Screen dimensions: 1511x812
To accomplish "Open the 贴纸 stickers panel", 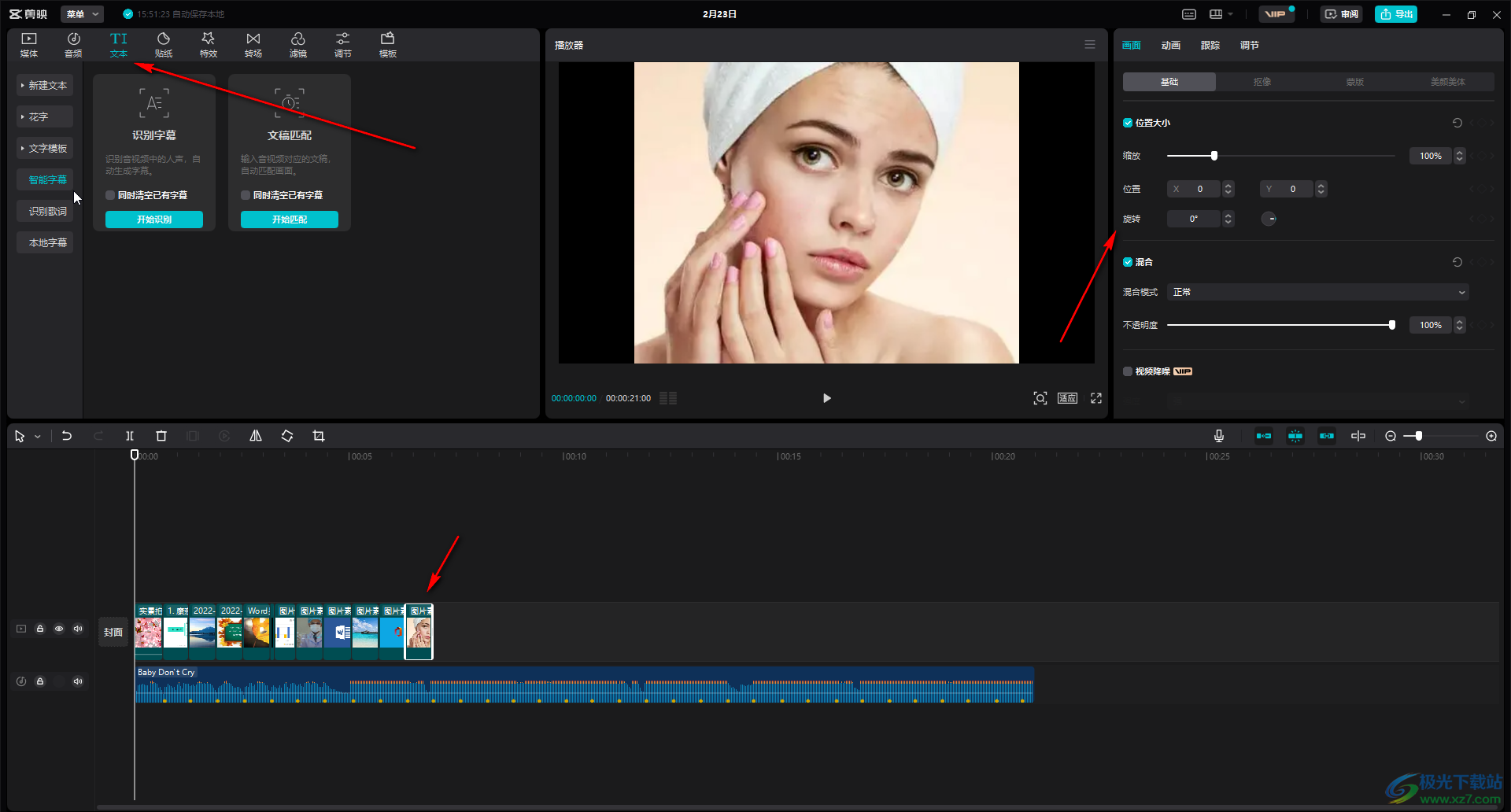I will point(164,45).
